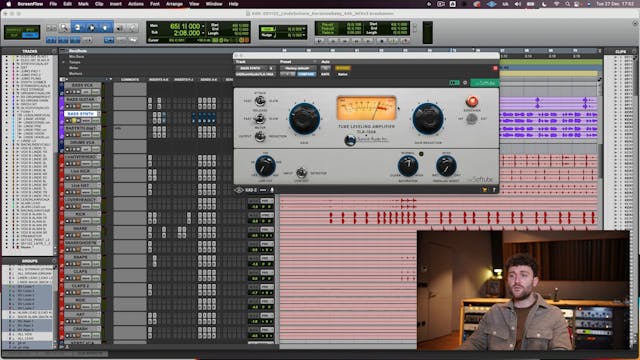640x360 pixels.
Task: Flip the Release fast/slow switch
Action: (x=260, y=119)
